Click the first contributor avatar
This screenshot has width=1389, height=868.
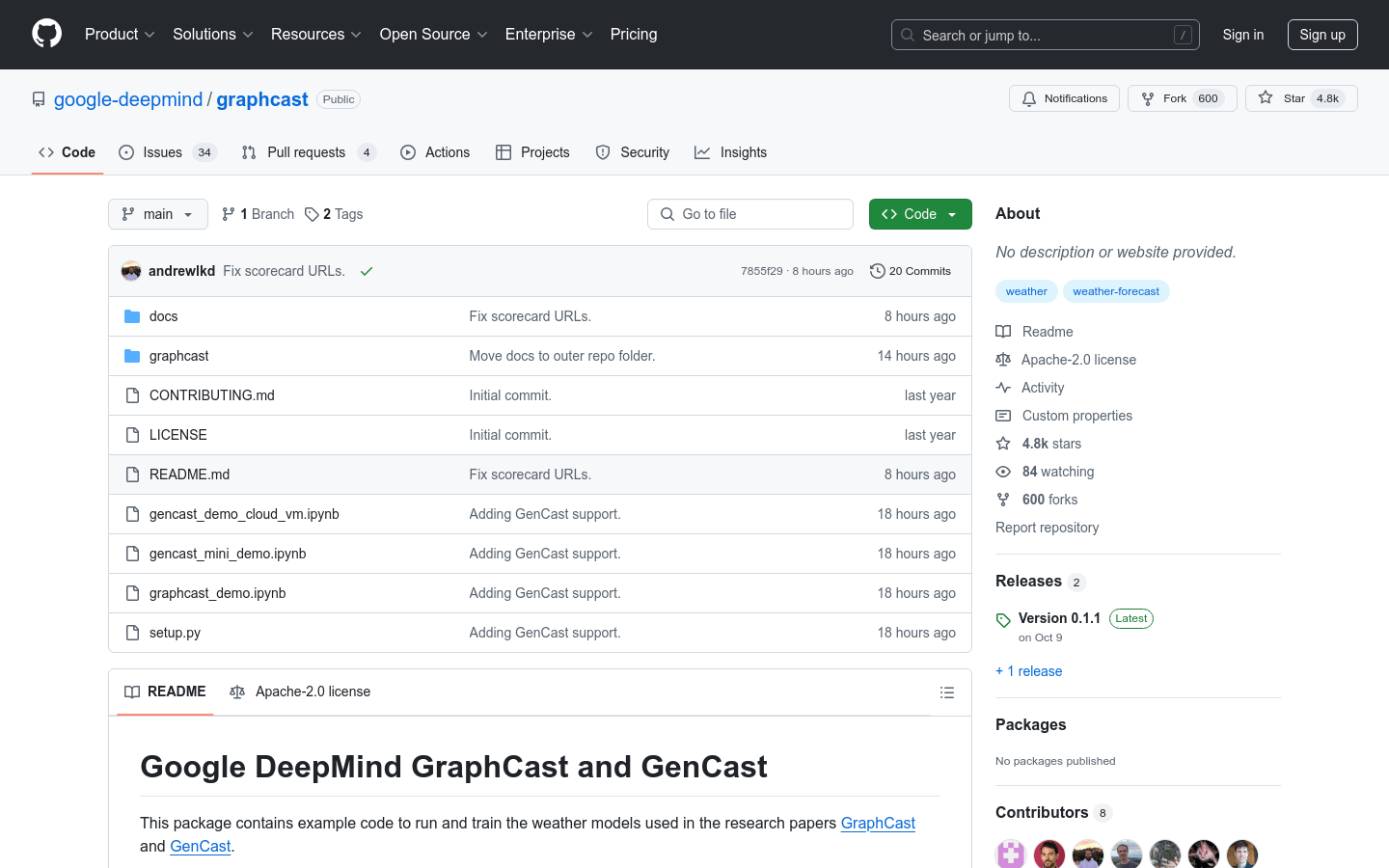pyautogui.click(x=1011, y=854)
